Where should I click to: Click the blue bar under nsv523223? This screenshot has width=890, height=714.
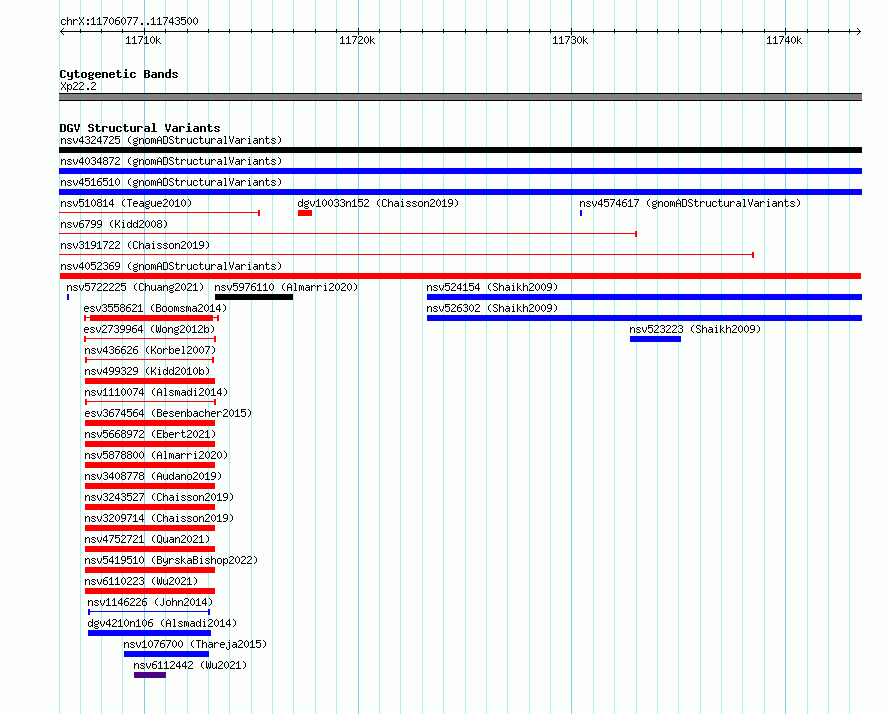(x=655, y=339)
